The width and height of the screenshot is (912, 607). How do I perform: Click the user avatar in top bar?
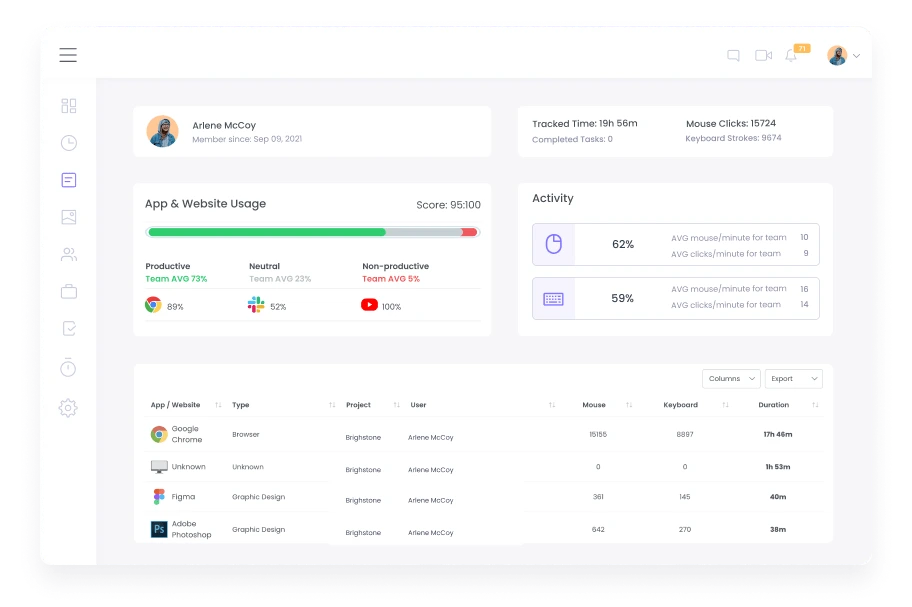pos(838,55)
